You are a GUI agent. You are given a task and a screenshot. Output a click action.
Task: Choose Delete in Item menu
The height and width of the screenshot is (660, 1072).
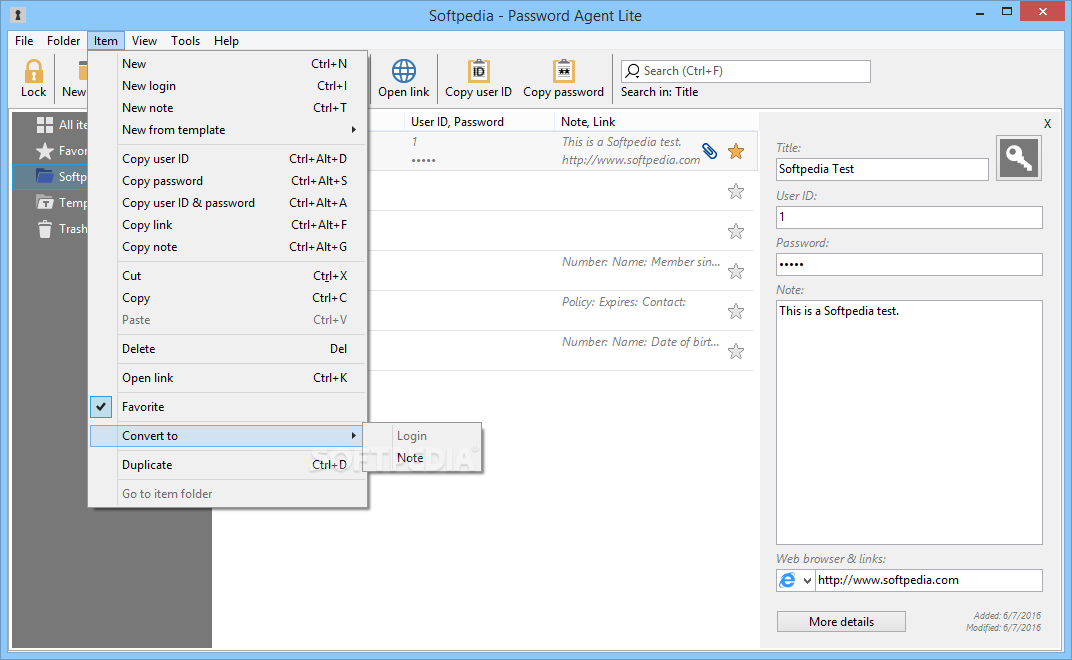pos(228,349)
